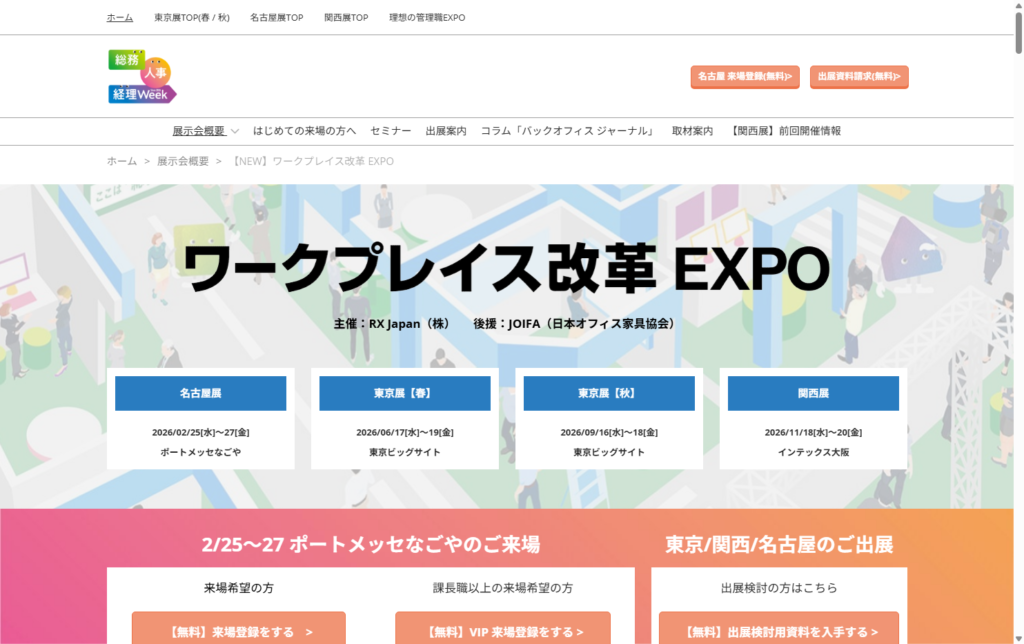
Task: Select the blue 東京展【春】 card
Action: point(404,393)
